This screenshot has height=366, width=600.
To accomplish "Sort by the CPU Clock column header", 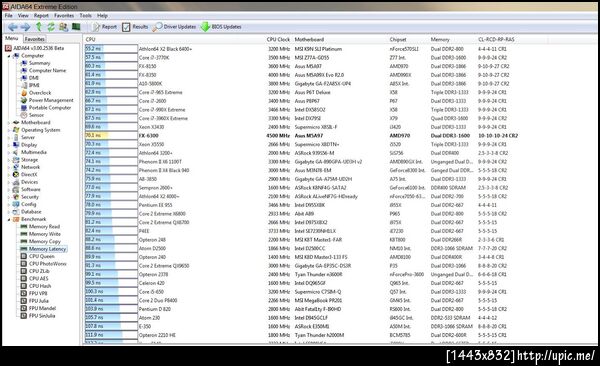I will click(278, 39).
